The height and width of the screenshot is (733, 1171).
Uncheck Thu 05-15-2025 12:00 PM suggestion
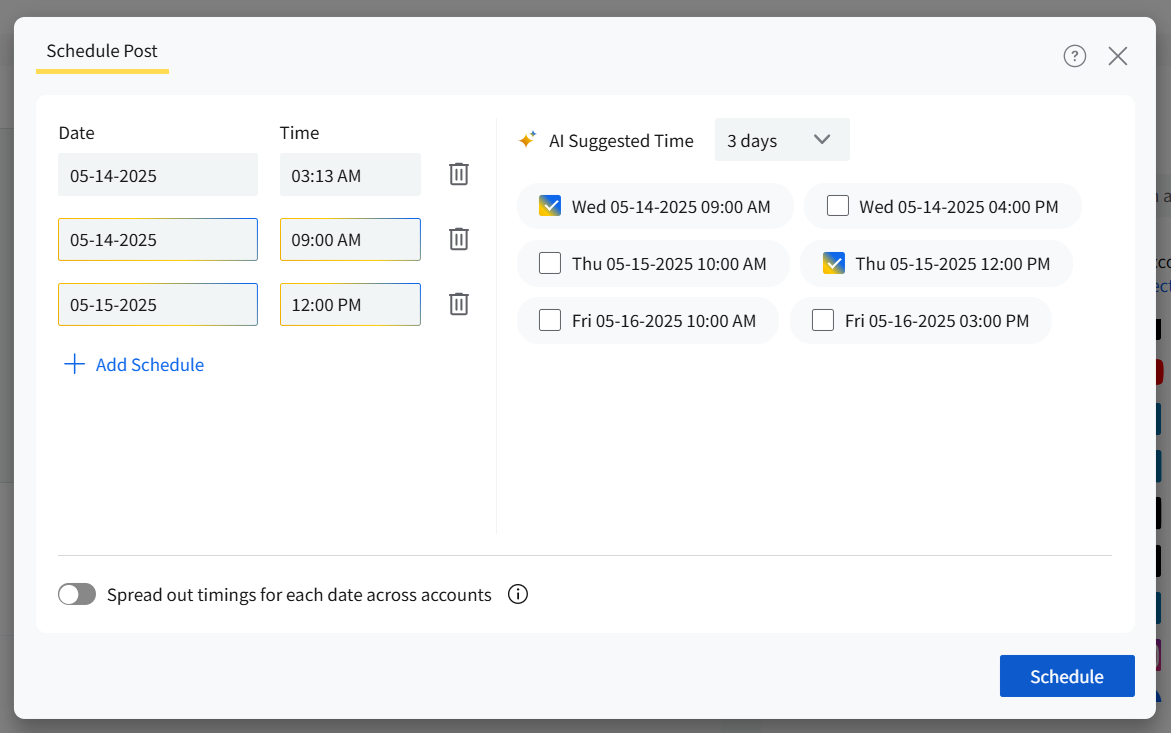(x=834, y=263)
